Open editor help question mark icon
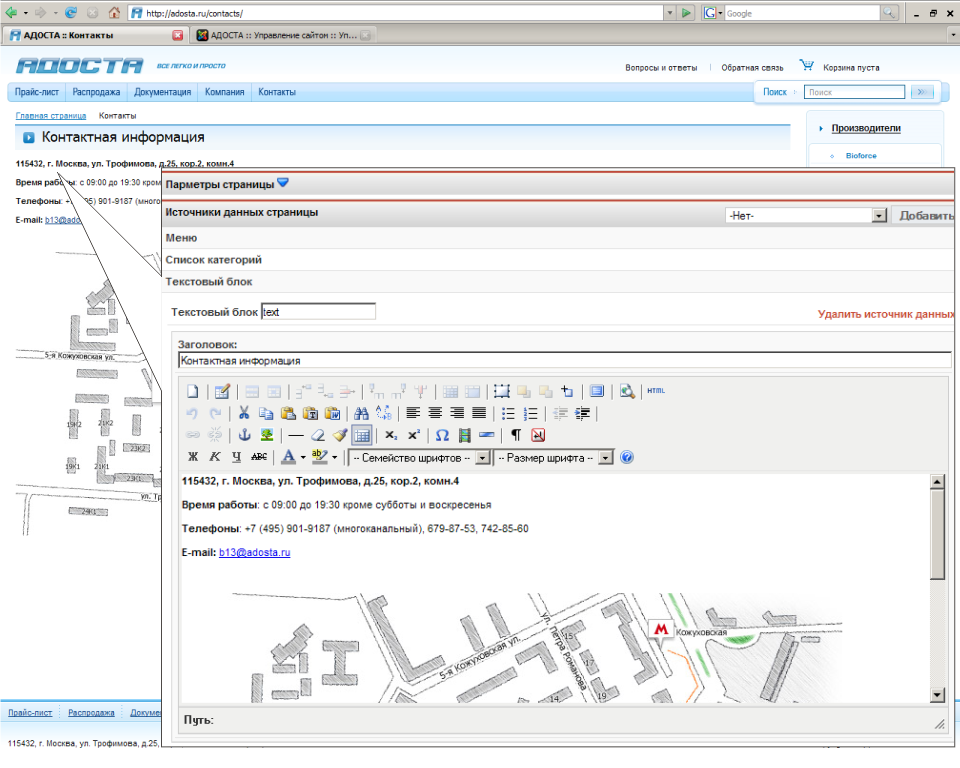Screen dimensions: 960x768 pyautogui.click(x=627, y=457)
